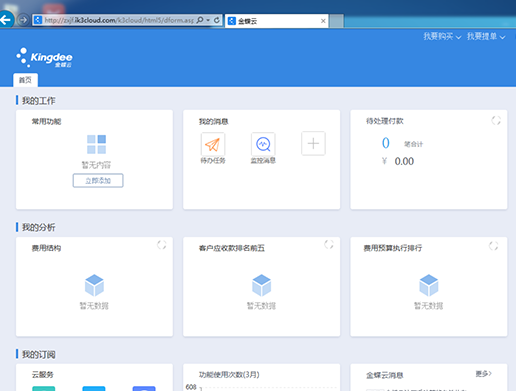Click the search magnifier in address bar
The height and width of the screenshot is (391, 516).
(200, 20)
